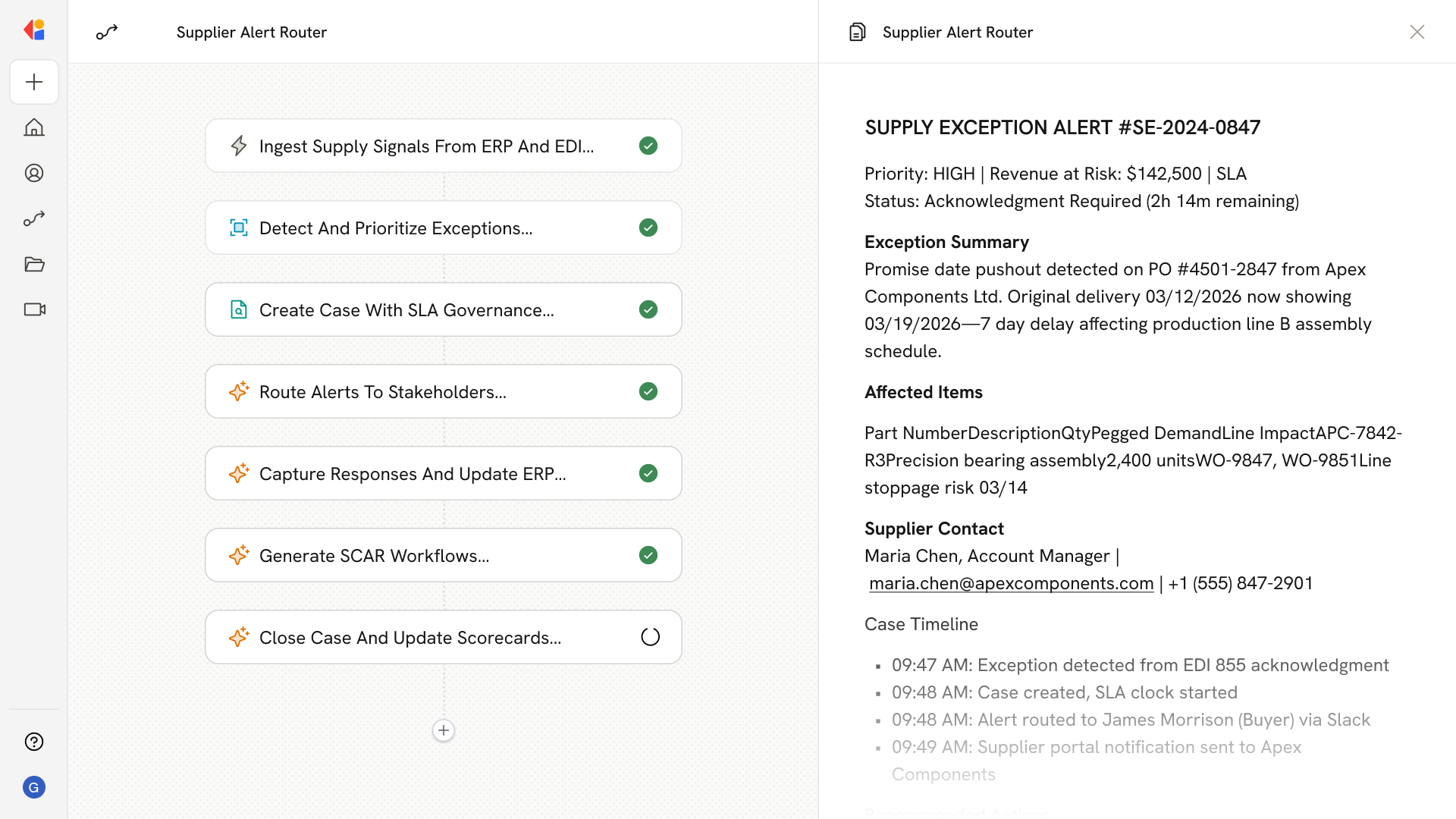Click the document icon beside panel title
Image resolution: width=1456 pixels, height=819 pixels.
click(857, 32)
